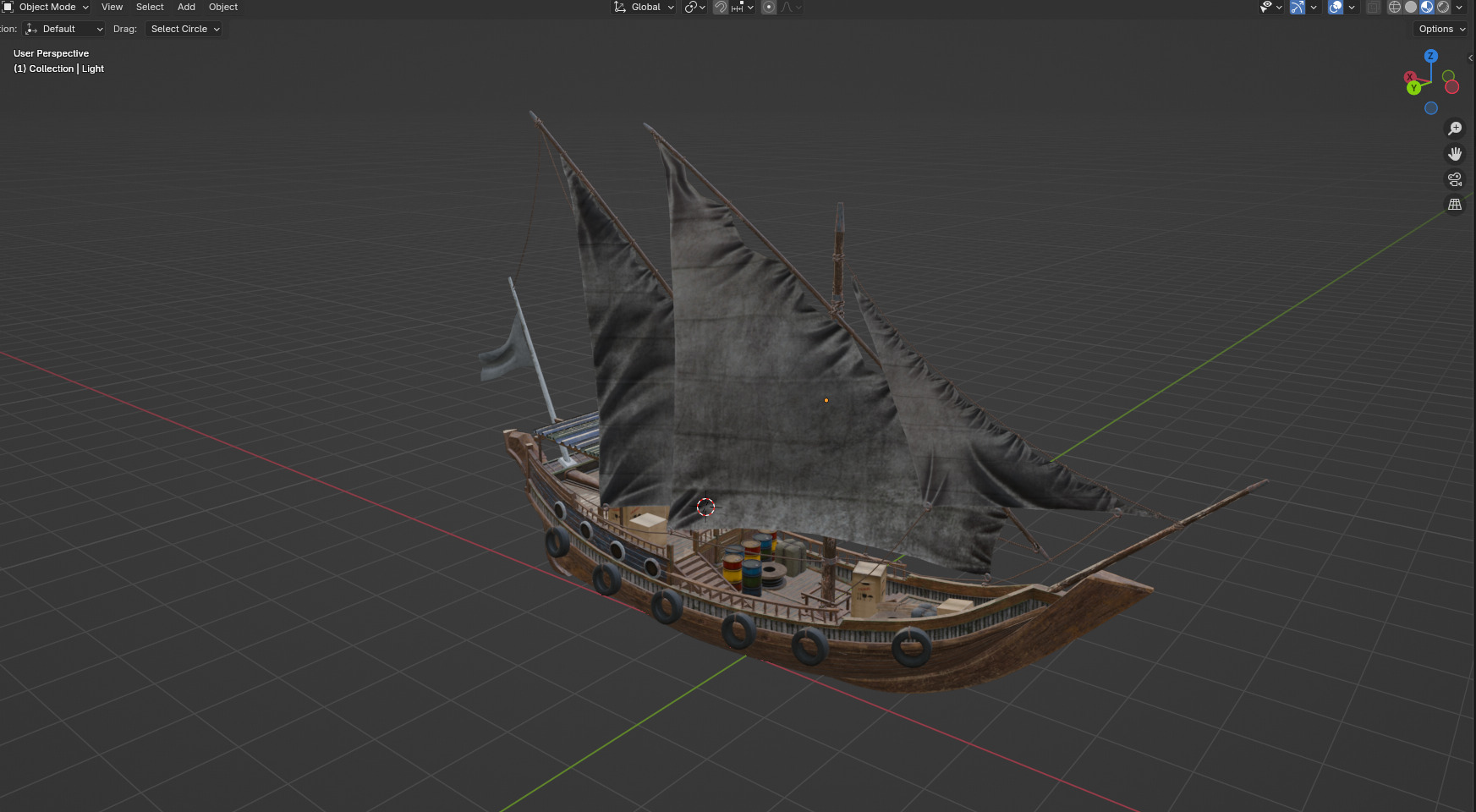This screenshot has height=812, width=1476.
Task: Select solid viewport shading
Action: click(1411, 7)
